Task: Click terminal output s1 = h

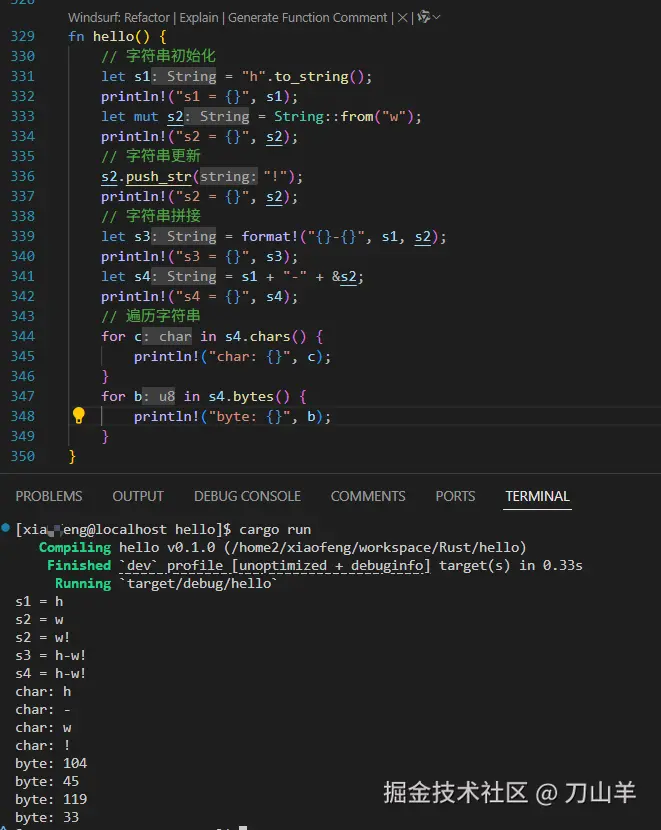Action: pyautogui.click(x=39, y=601)
